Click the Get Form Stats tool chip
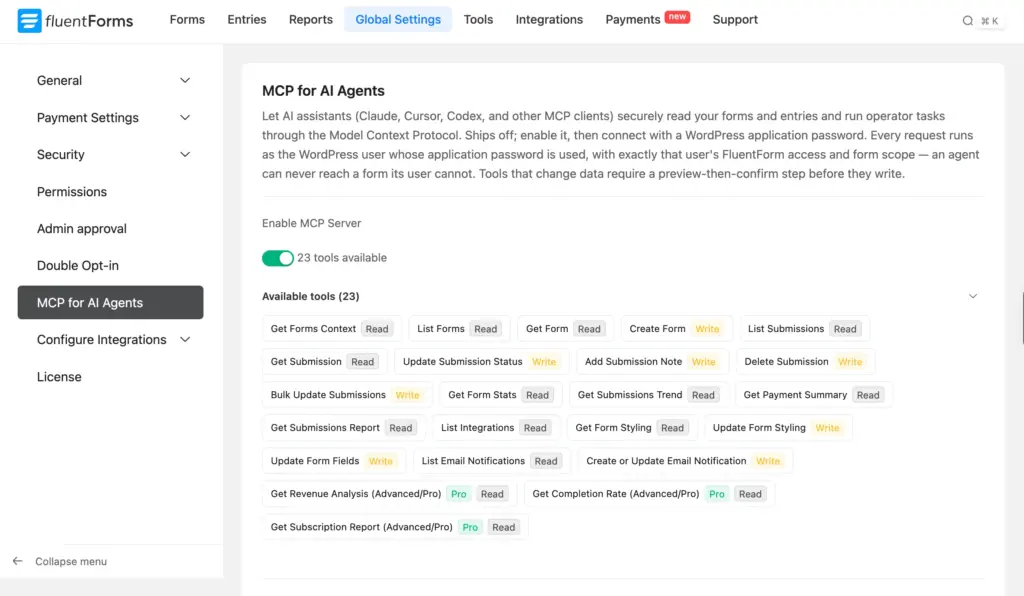Screen dimensions: 1024x596 click(x=500, y=395)
